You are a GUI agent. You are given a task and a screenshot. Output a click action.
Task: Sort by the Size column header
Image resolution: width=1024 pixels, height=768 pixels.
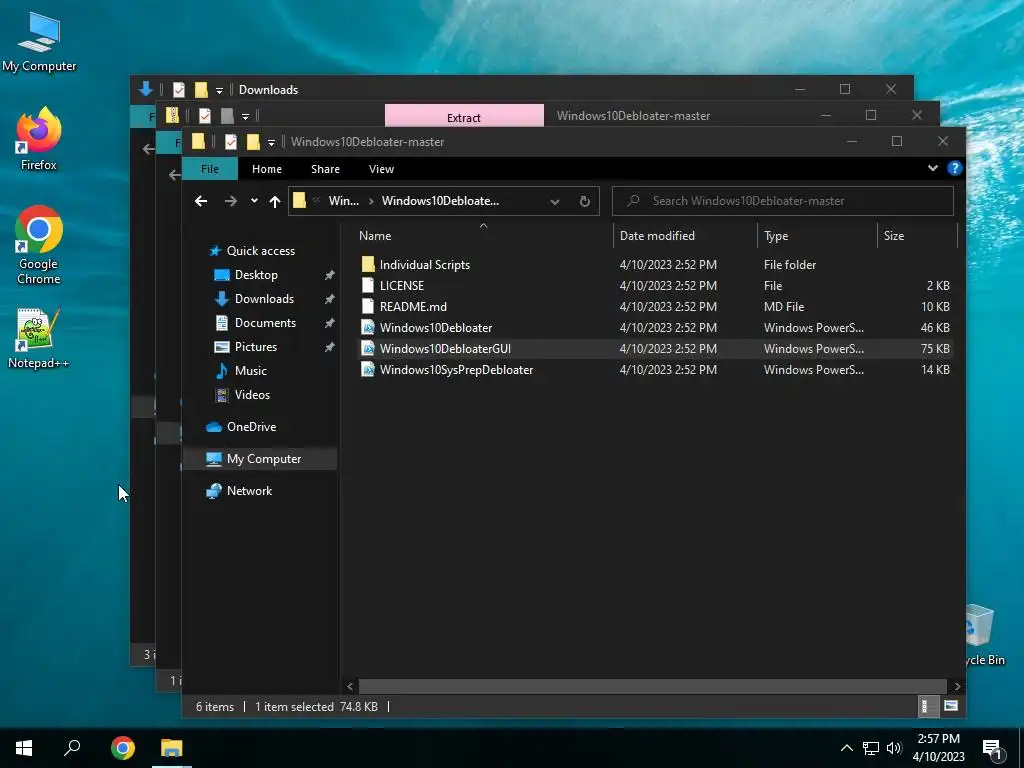pyautogui.click(x=917, y=236)
